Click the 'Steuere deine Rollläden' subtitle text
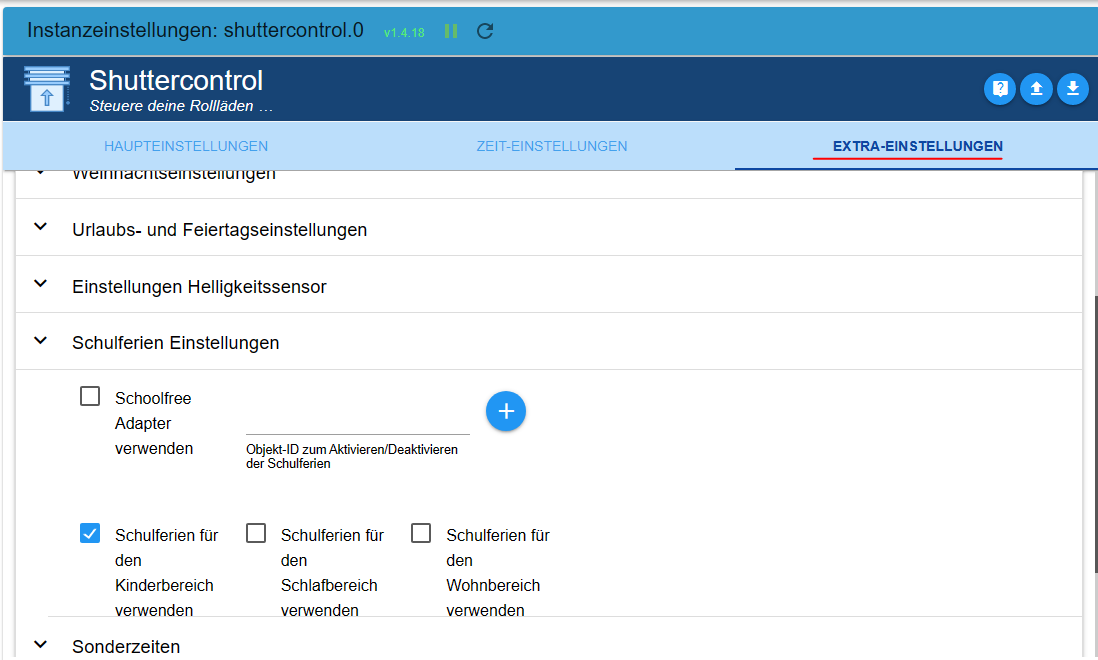Viewport: 1098px width, 660px height. pyautogui.click(x=181, y=106)
